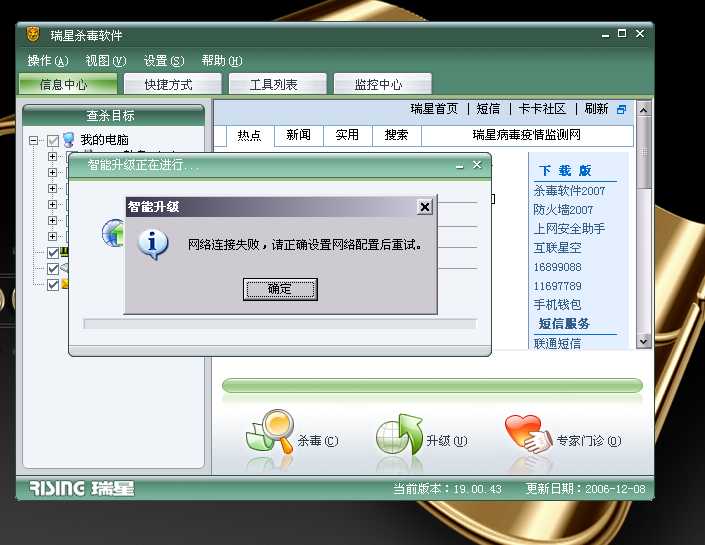Open the 瑞星病毒疫情监测网 tab
Image resolution: width=705 pixels, height=545 pixels.
[527, 135]
